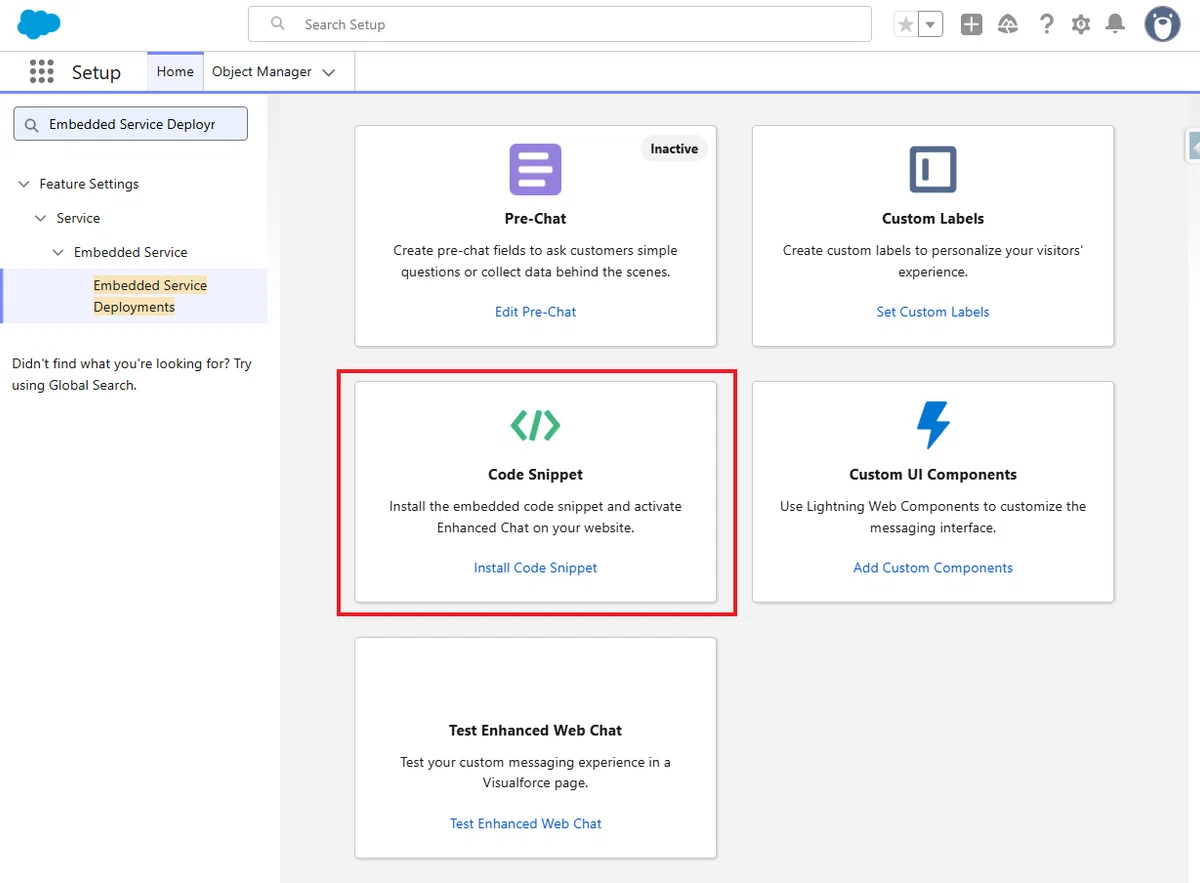Image resolution: width=1200 pixels, height=883 pixels.
Task: Click the 'Didn't find what you're looking for' text
Action: point(131,374)
